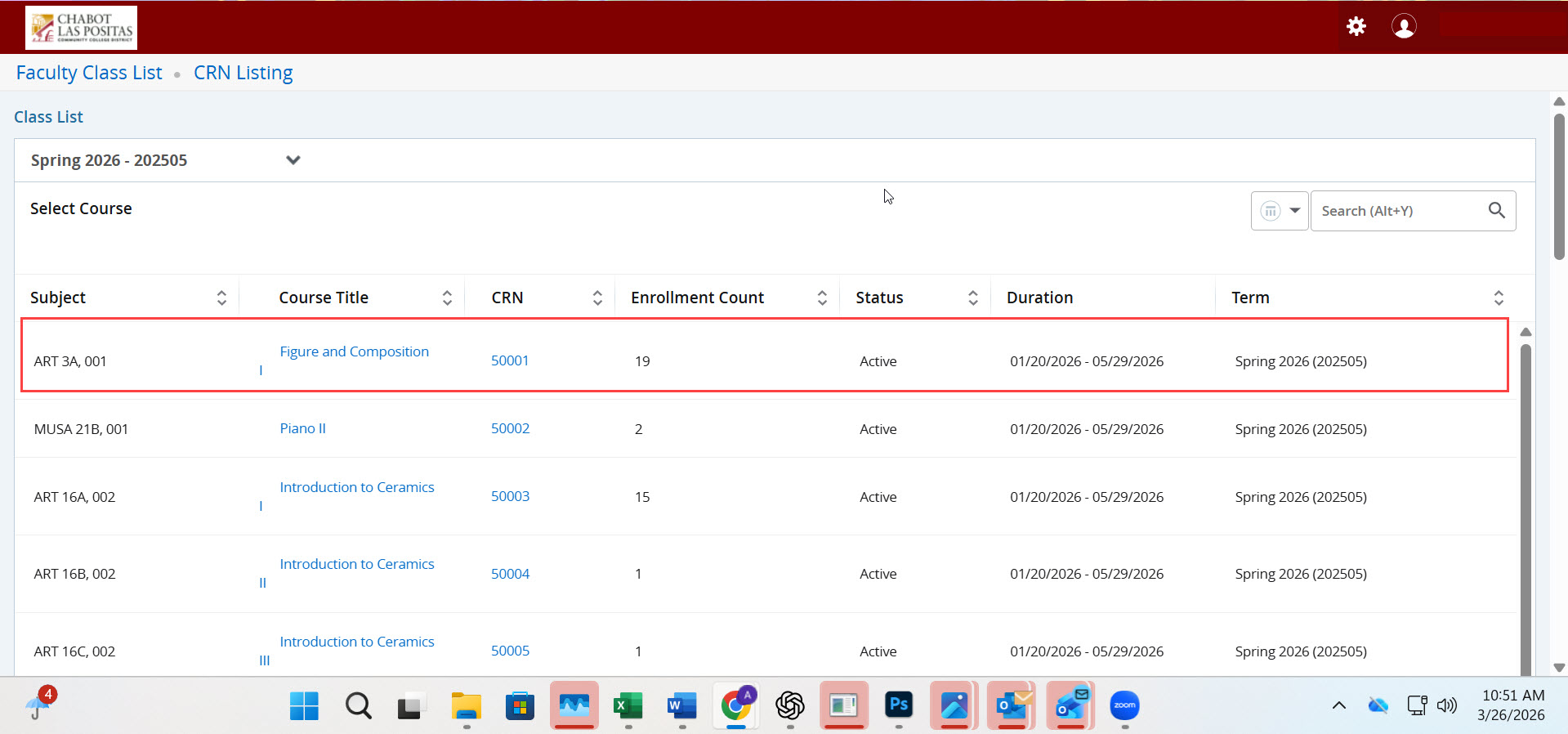The width and height of the screenshot is (1568, 734).
Task: Sort by CRN column
Action: coord(597,298)
